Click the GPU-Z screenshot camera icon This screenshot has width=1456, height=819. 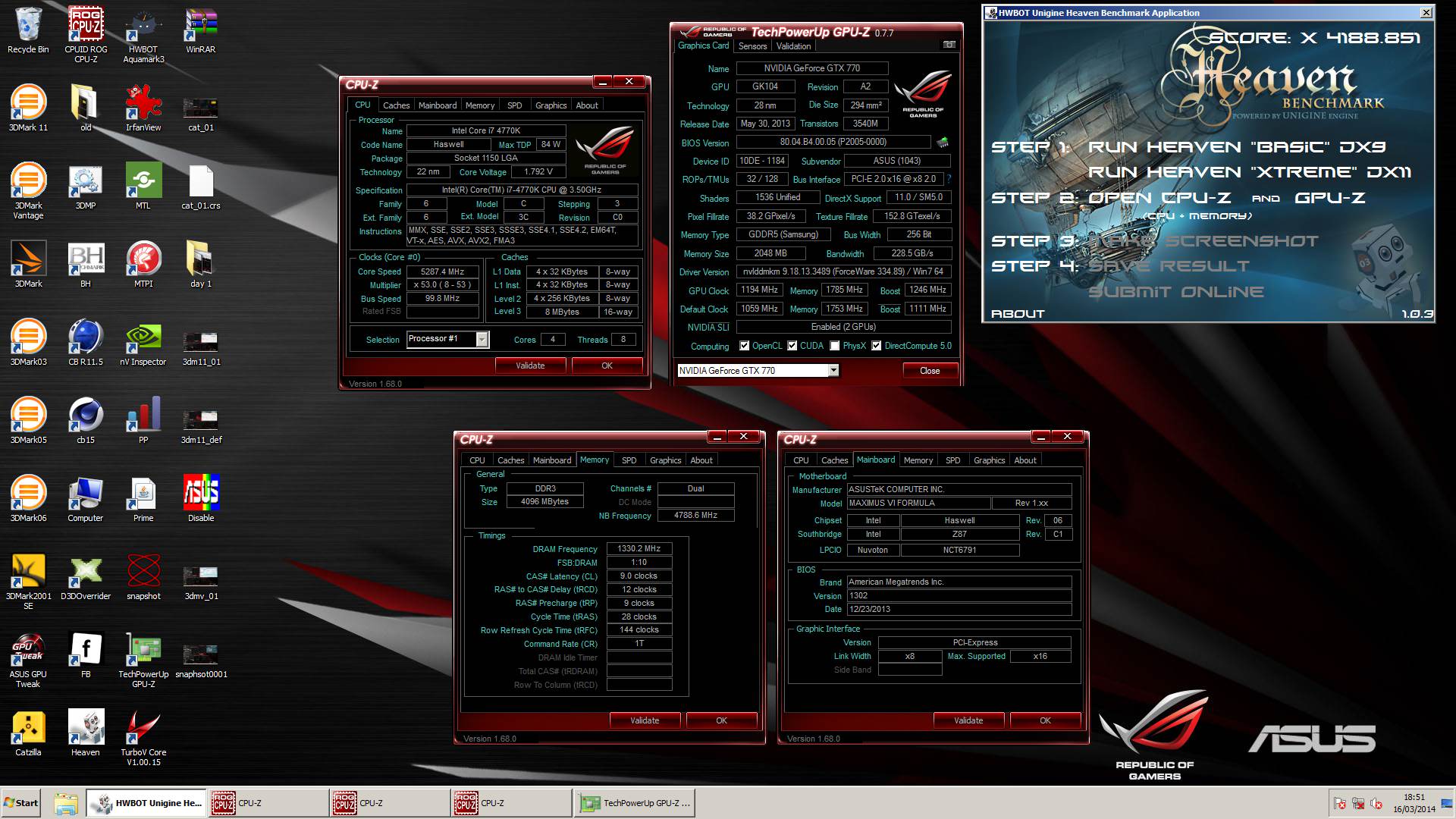pyautogui.click(x=949, y=45)
